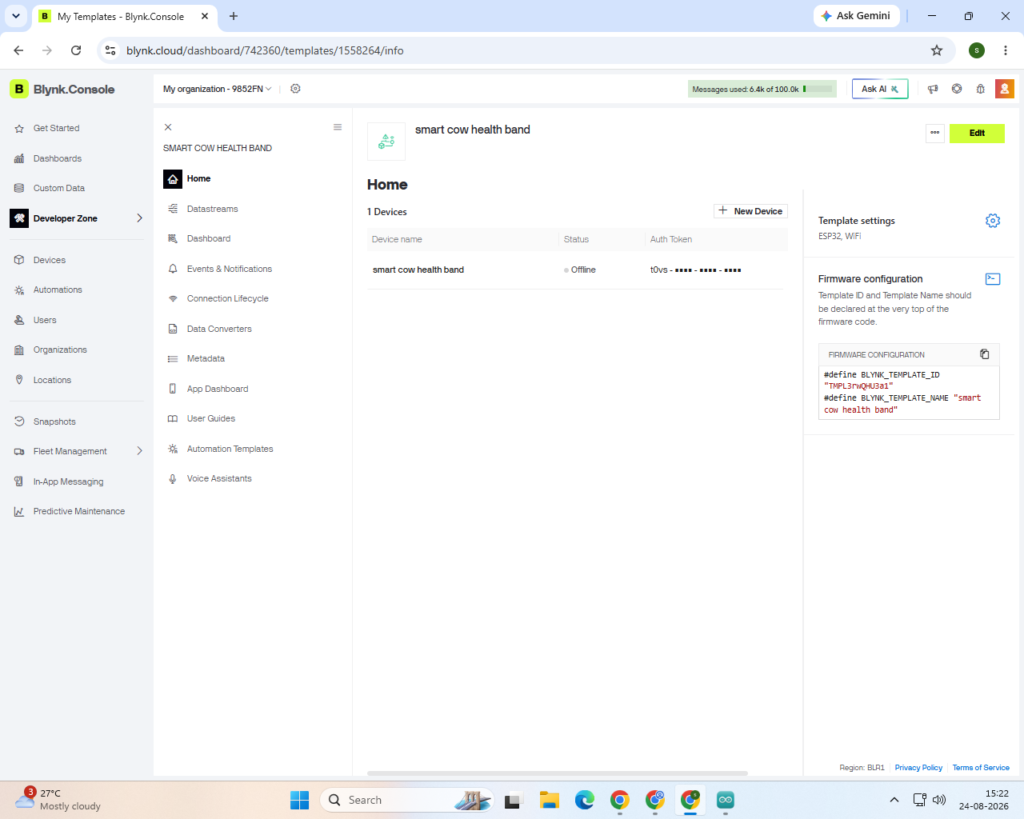
Task: Show hidden system tray icons
Action: [894, 800]
